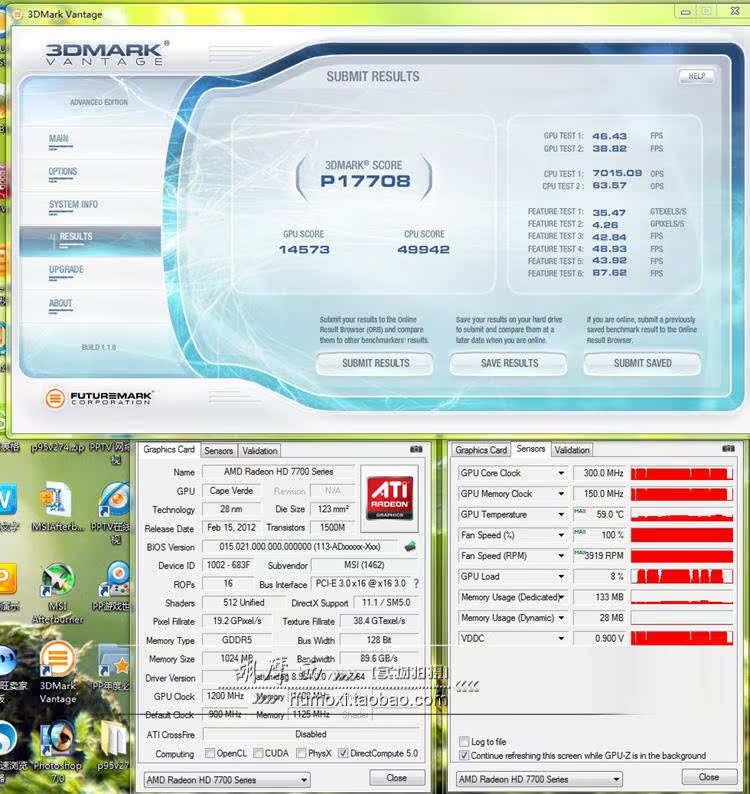Click the camera screenshot icon in the GPU-Z Graphics Card window

[416, 449]
